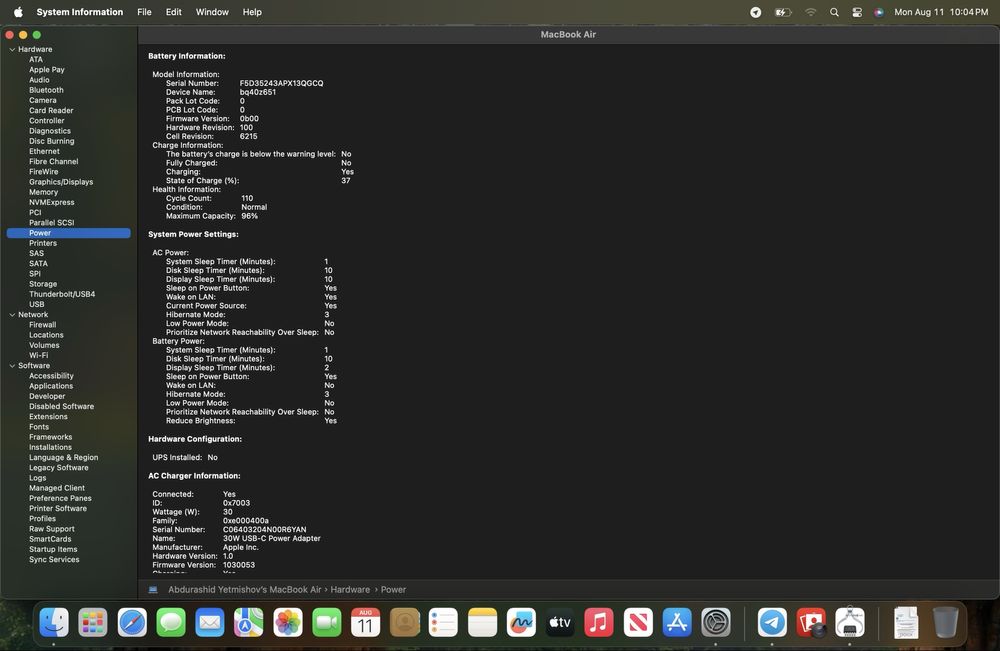Click the date and time in menu bar
This screenshot has width=1000, height=651.
click(x=941, y=12)
